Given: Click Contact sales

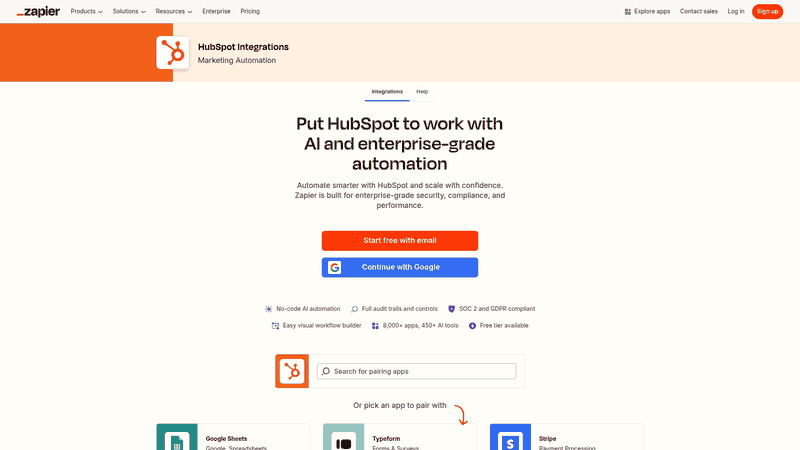Looking at the screenshot, I should click(x=698, y=11).
